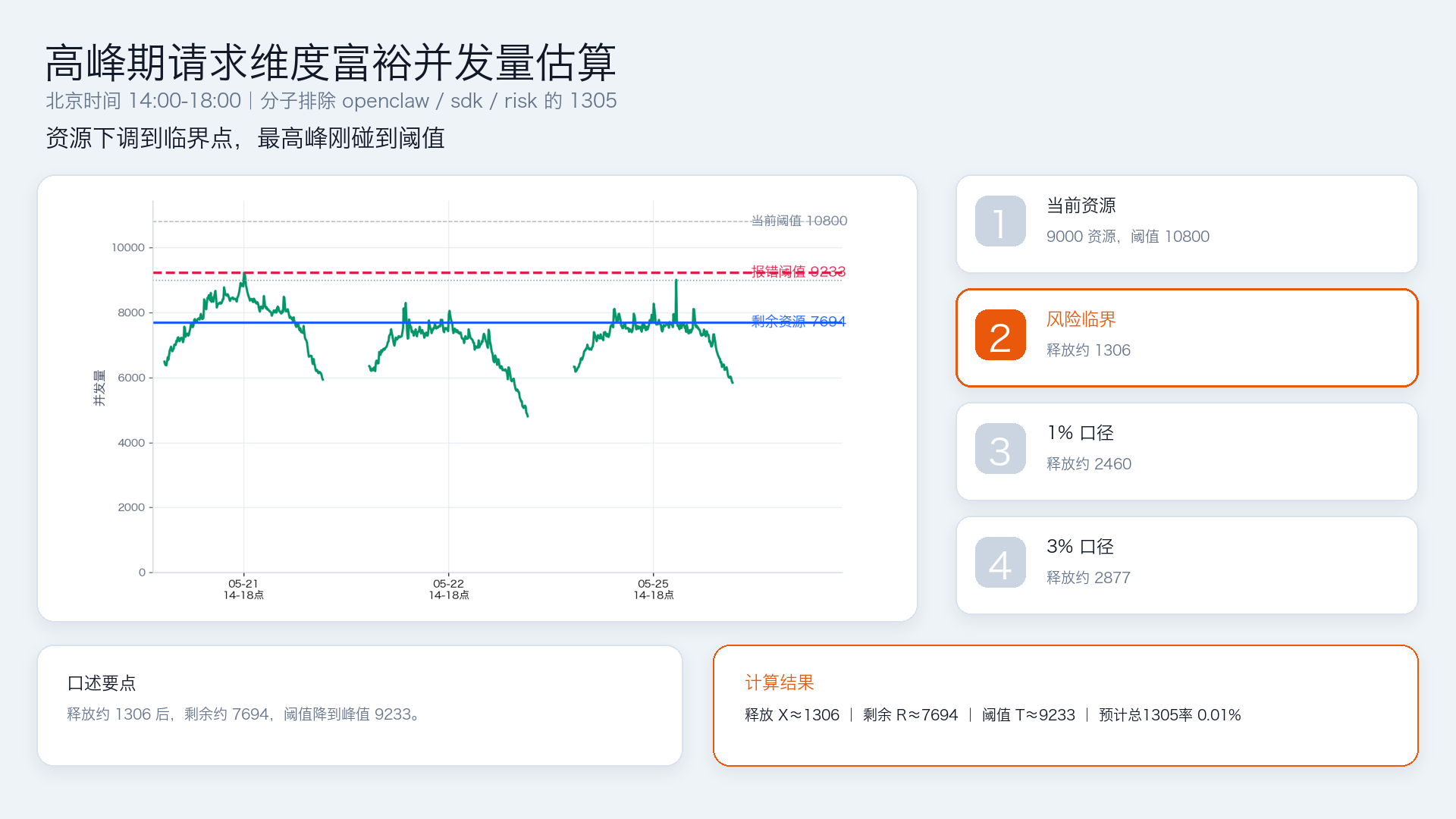This screenshot has height=819, width=1456.
Task: Open the 3% 口径 card title
Action: coord(1080,547)
